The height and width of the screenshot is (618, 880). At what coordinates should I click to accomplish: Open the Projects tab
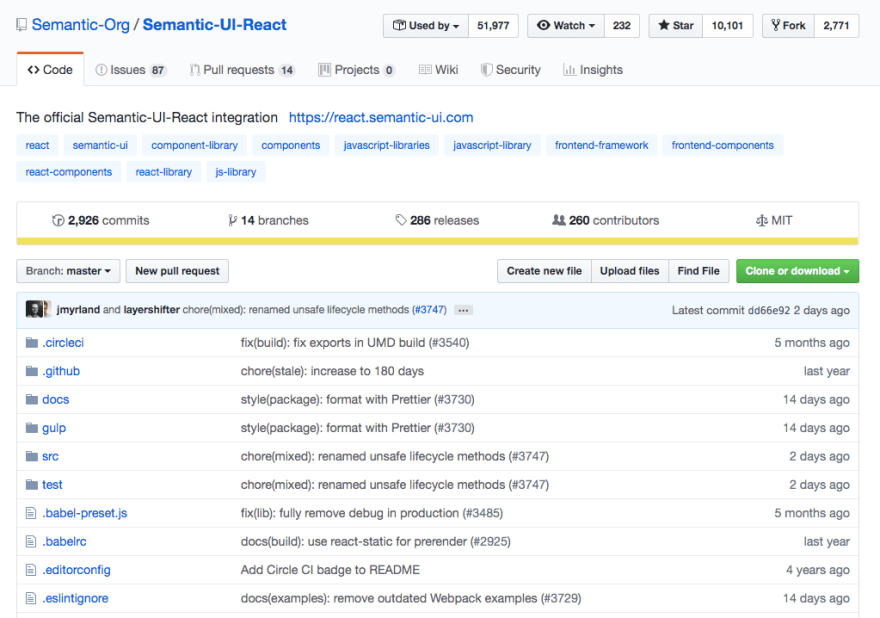pyautogui.click(x=356, y=70)
